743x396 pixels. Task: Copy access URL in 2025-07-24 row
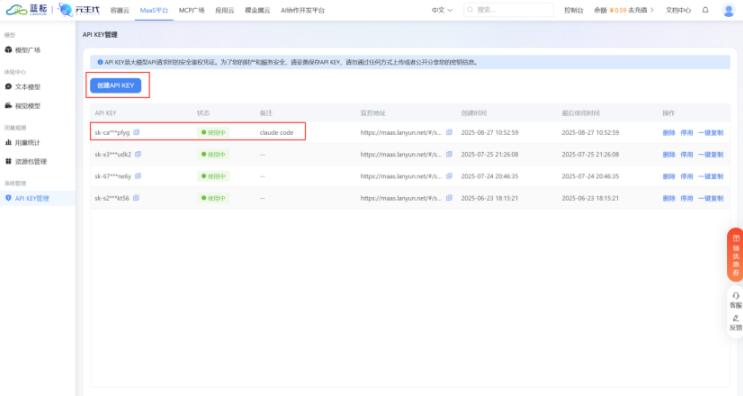coord(449,176)
